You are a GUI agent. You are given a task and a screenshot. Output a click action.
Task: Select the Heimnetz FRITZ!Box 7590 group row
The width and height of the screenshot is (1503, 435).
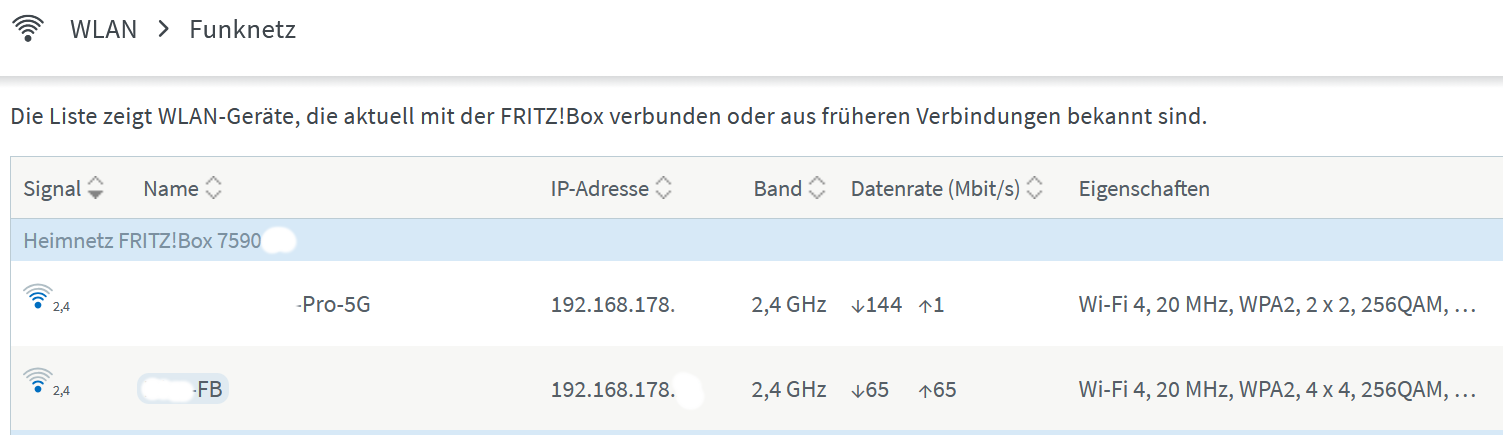point(142,241)
